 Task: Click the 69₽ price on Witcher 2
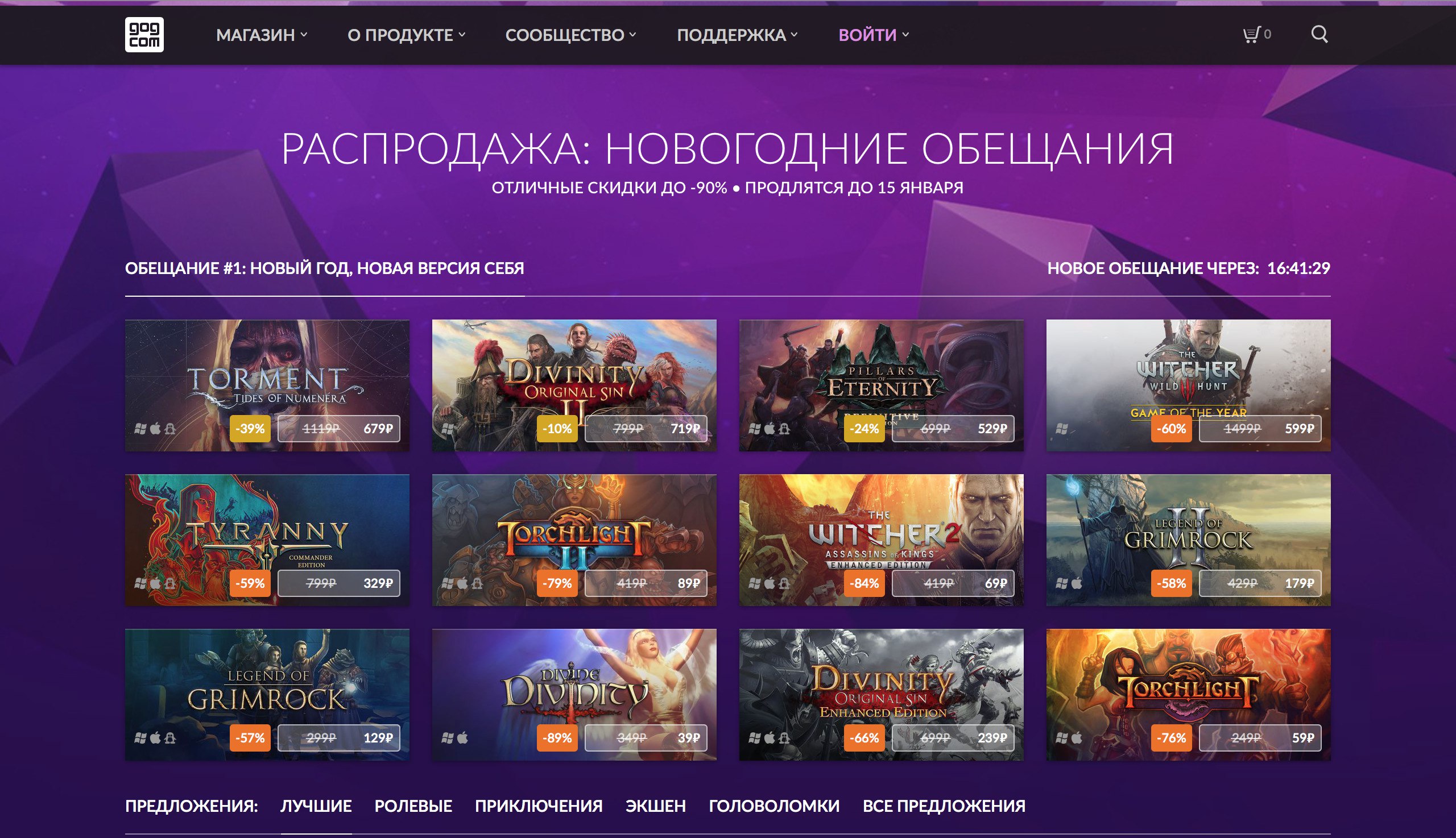[953, 583]
